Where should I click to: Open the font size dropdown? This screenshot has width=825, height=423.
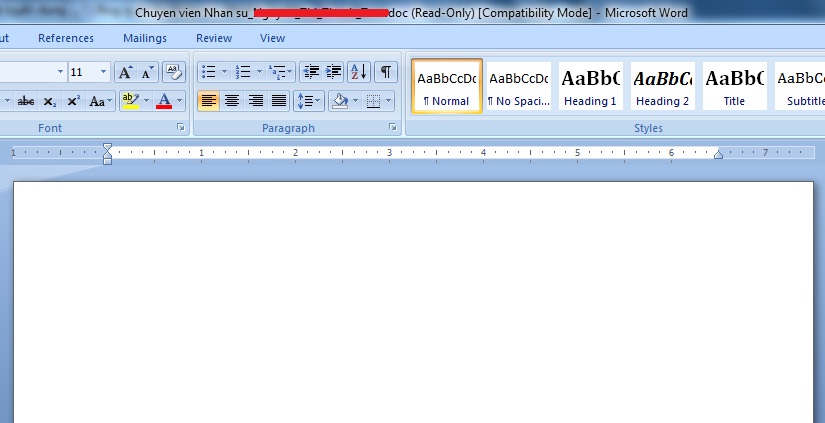103,72
